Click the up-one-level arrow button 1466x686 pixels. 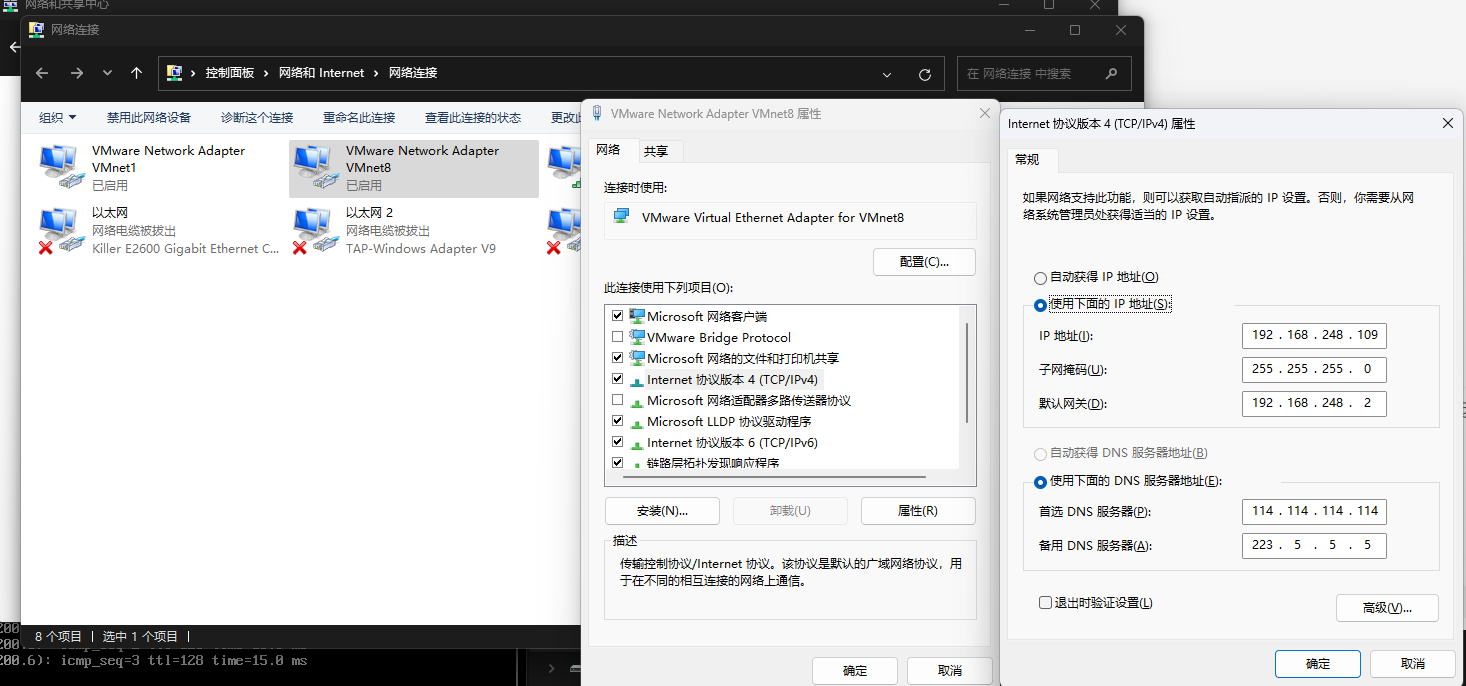pos(137,73)
